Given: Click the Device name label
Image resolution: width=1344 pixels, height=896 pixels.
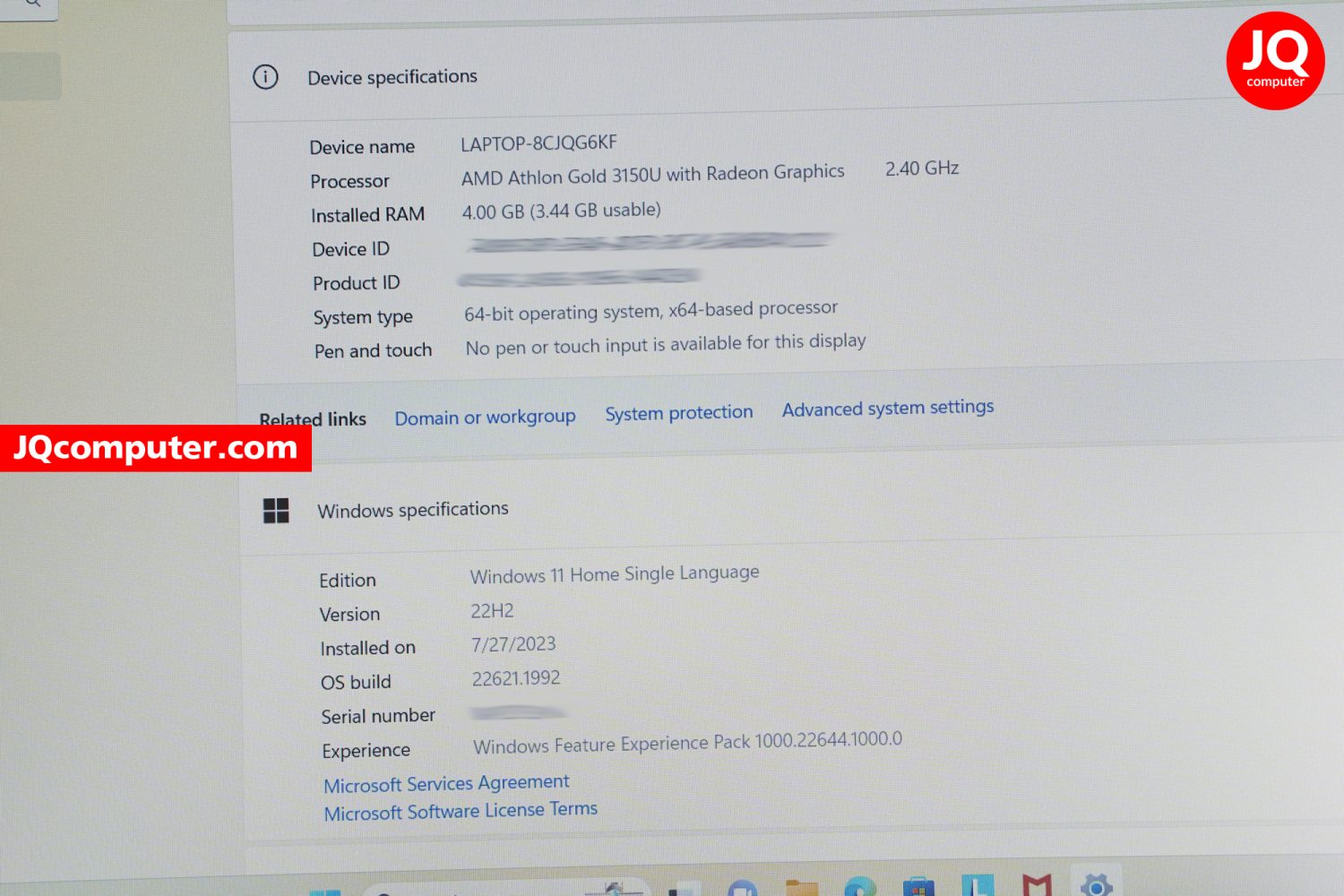Looking at the screenshot, I should coord(362,147).
